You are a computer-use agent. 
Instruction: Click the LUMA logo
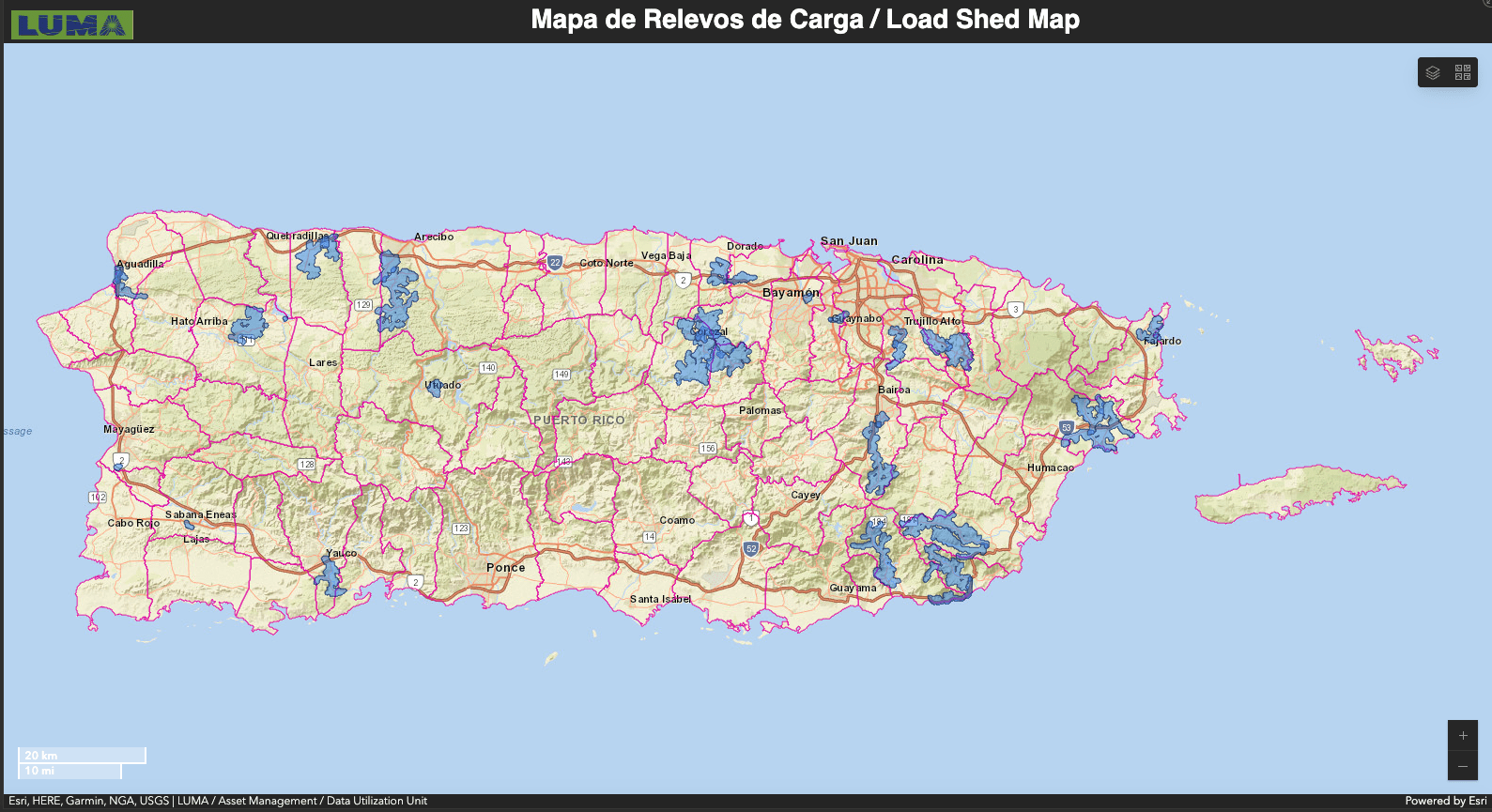(72, 25)
